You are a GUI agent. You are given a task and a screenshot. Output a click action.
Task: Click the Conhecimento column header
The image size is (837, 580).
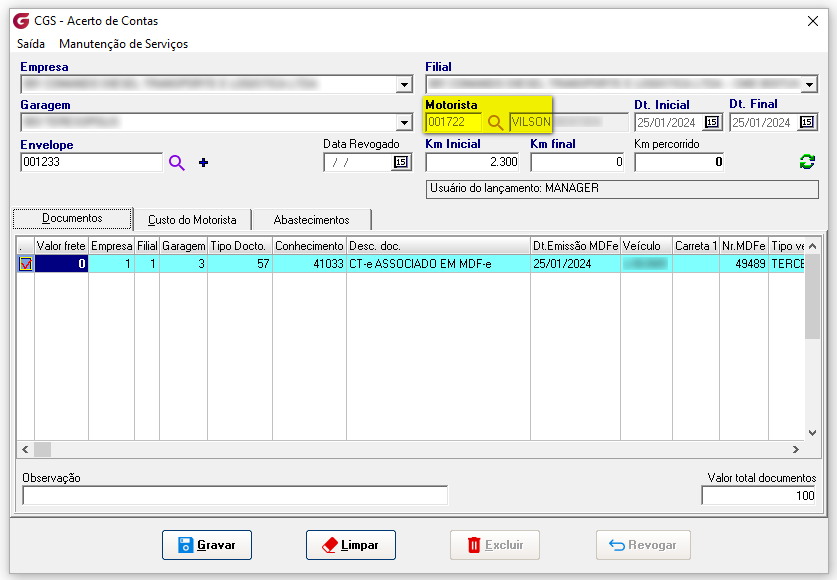[x=309, y=246]
